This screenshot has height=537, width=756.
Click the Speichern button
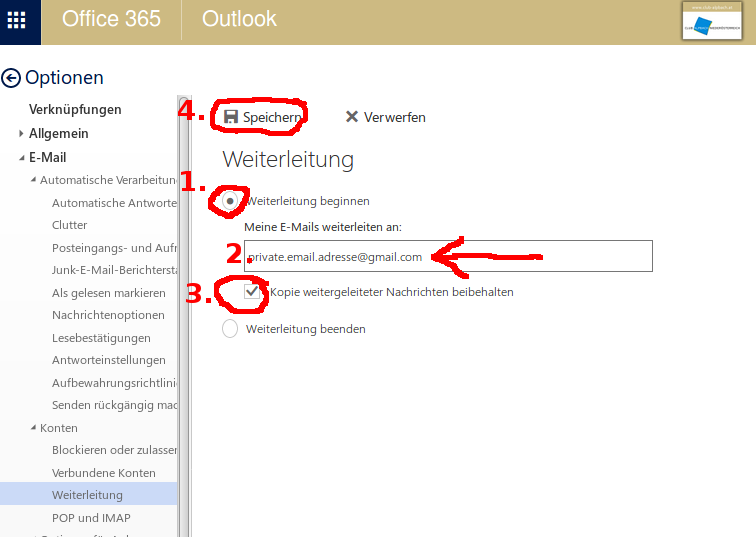(262, 117)
